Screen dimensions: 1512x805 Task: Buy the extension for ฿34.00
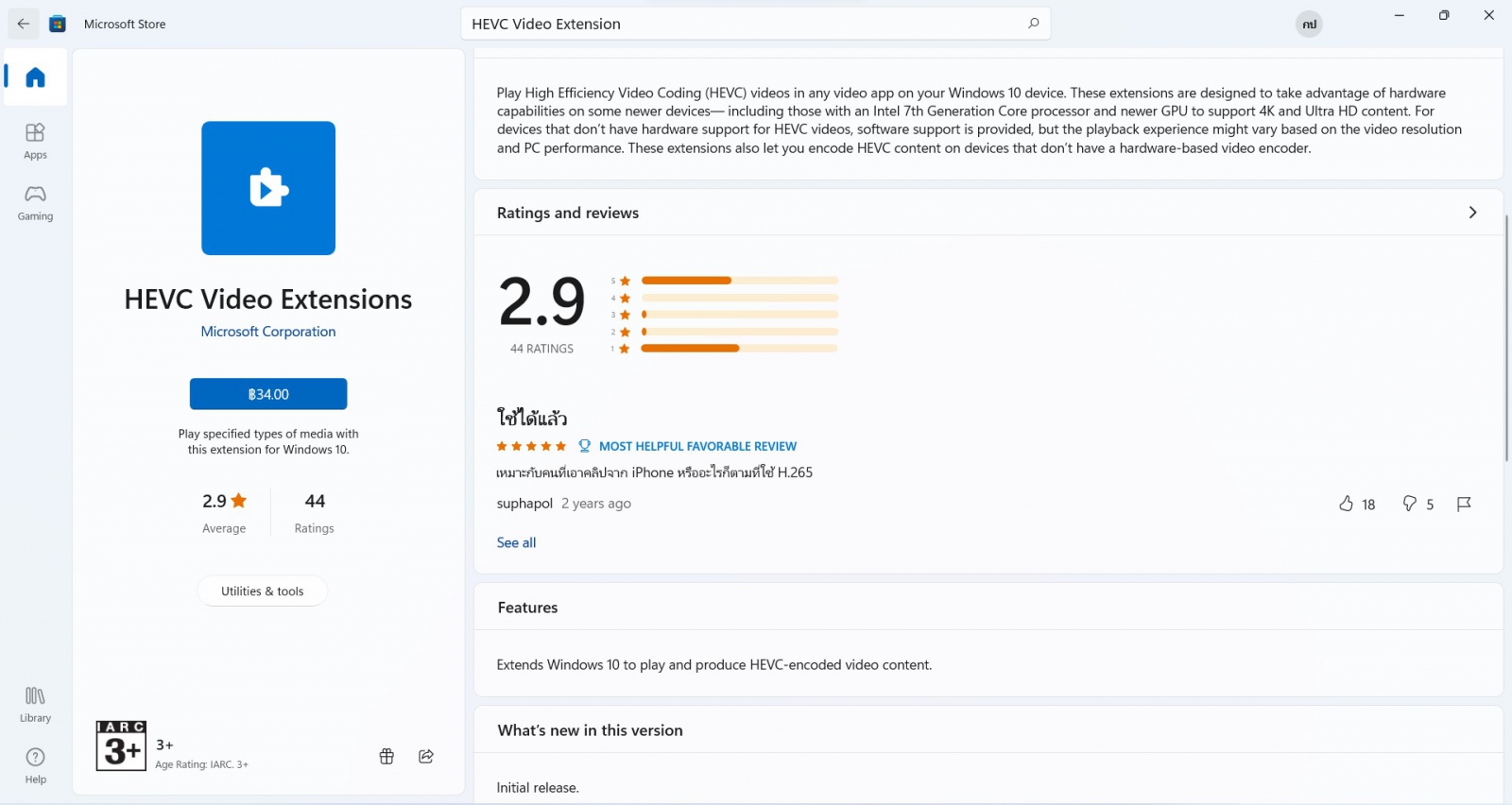[268, 394]
